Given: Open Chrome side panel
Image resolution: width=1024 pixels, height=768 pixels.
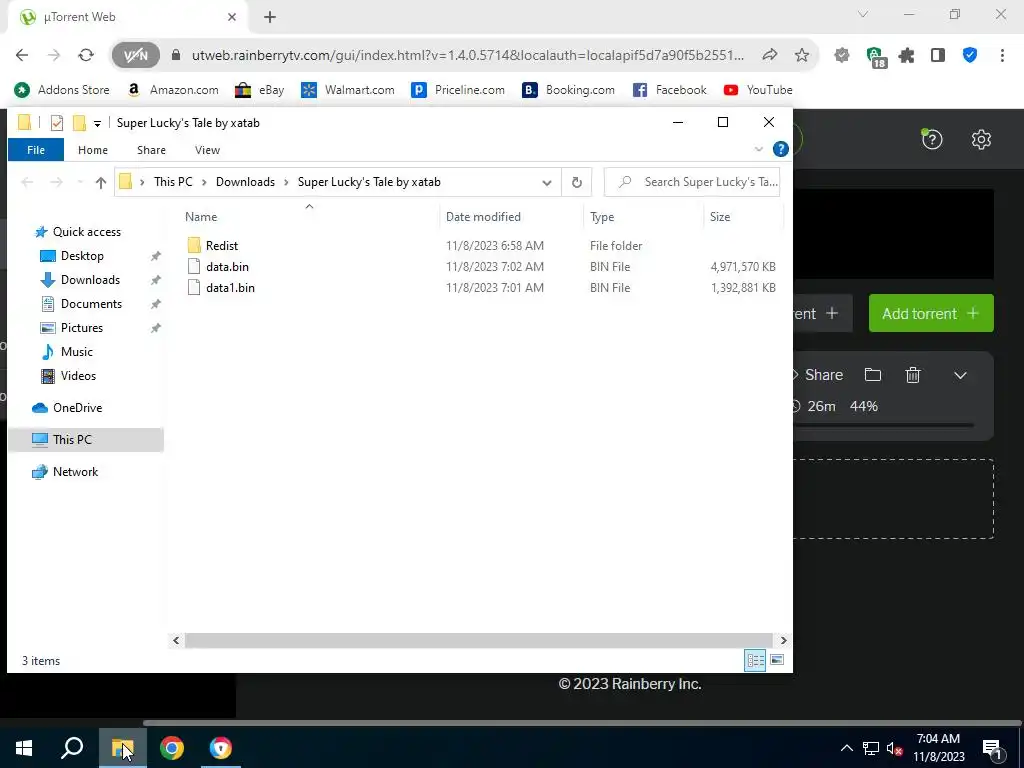Looking at the screenshot, I should point(938,56).
